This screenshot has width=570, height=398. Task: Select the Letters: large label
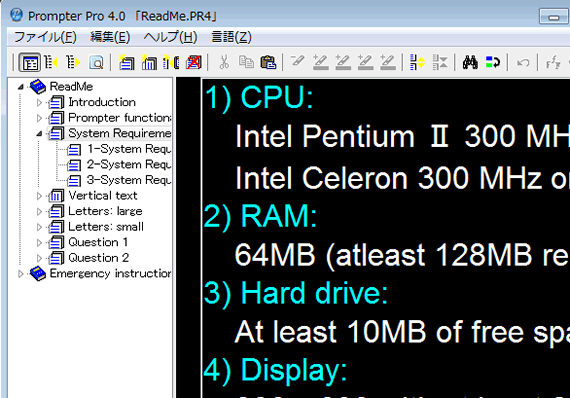click(x=105, y=211)
